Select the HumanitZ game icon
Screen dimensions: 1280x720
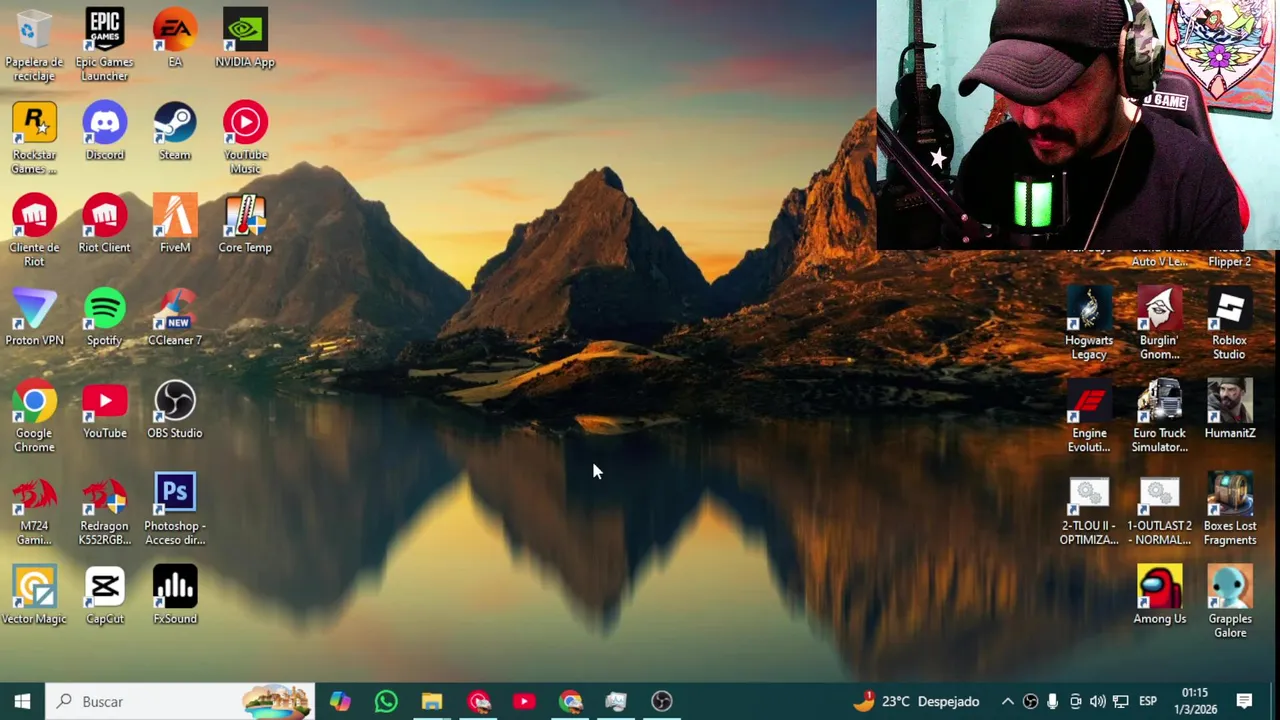click(1230, 411)
